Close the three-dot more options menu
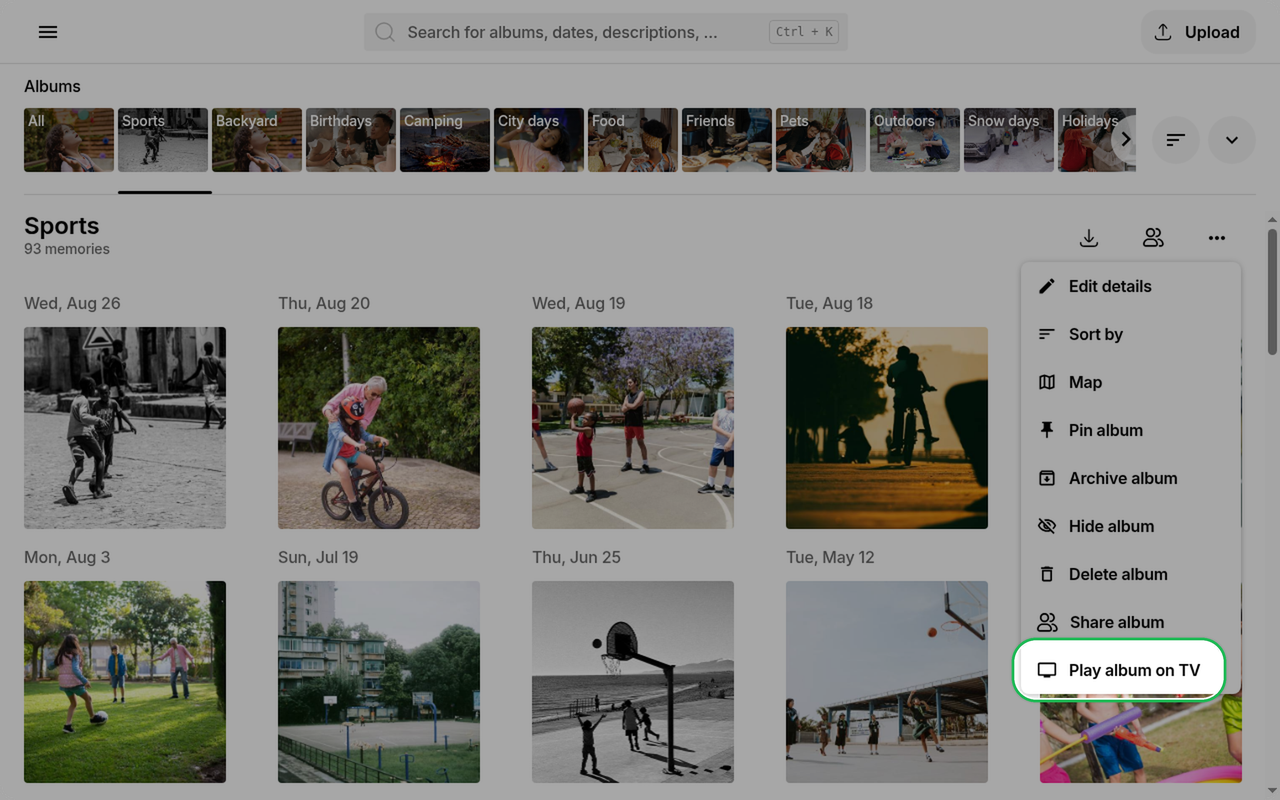The width and height of the screenshot is (1280, 800). 1217,238
